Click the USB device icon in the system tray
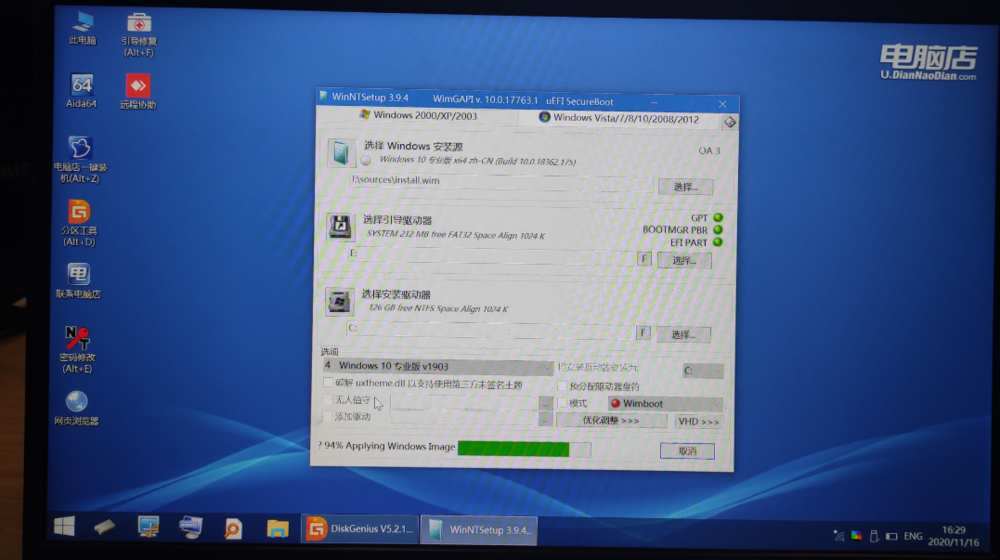This screenshot has height=560, width=1000. coord(874,536)
